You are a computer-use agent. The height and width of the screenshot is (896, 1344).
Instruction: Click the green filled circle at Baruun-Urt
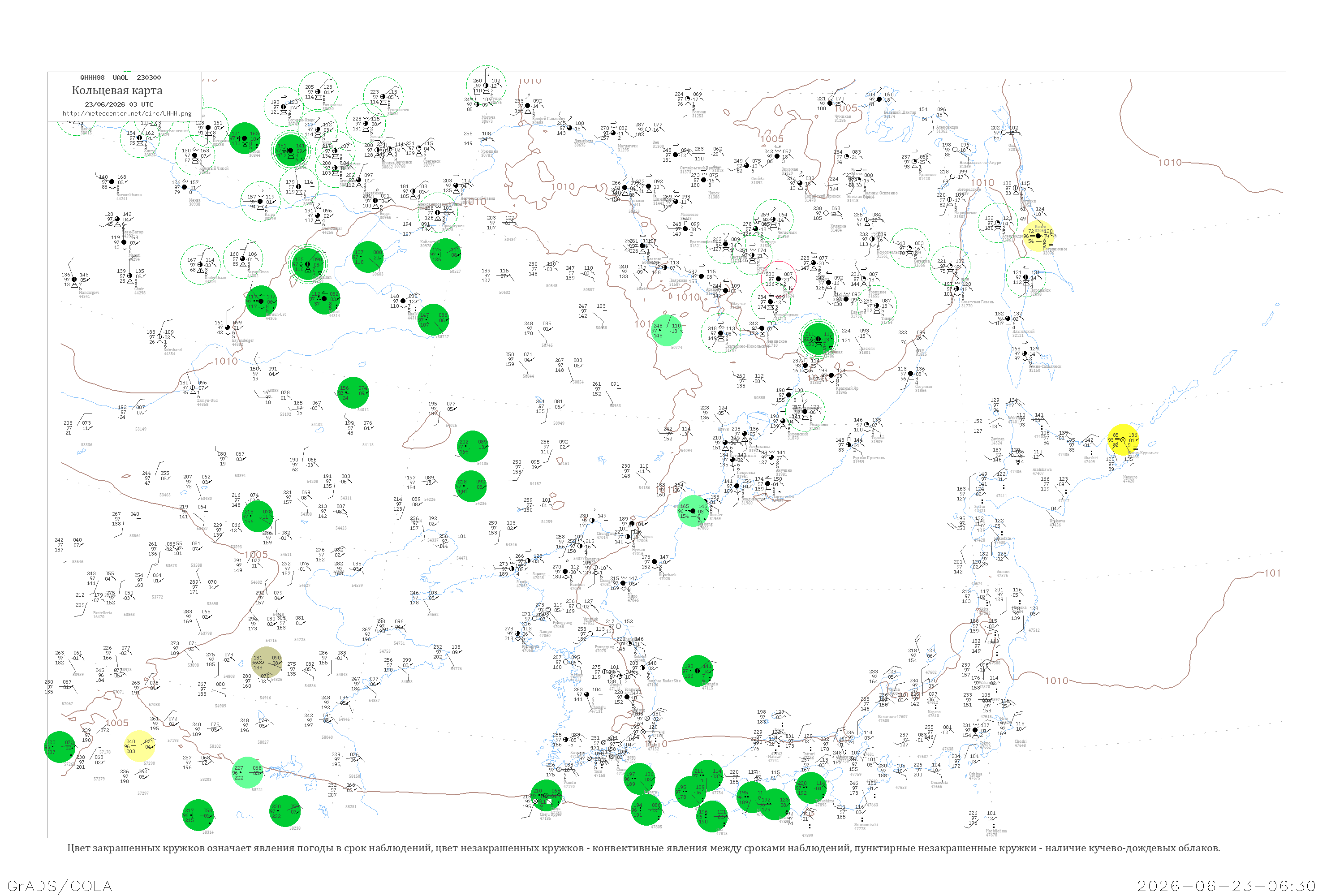[x=261, y=301]
